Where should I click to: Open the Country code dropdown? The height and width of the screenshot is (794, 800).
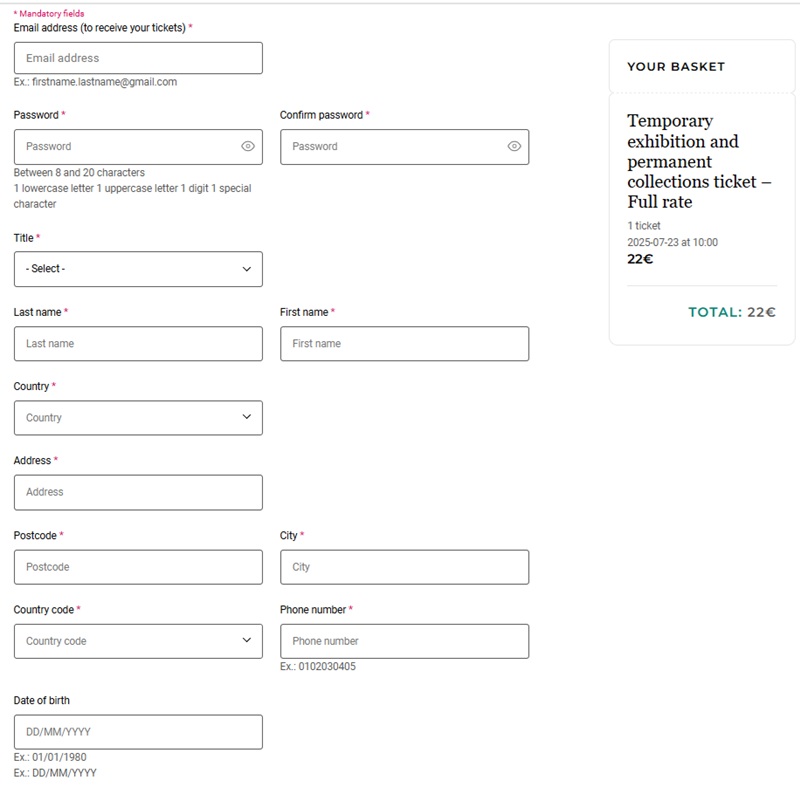click(x=138, y=641)
